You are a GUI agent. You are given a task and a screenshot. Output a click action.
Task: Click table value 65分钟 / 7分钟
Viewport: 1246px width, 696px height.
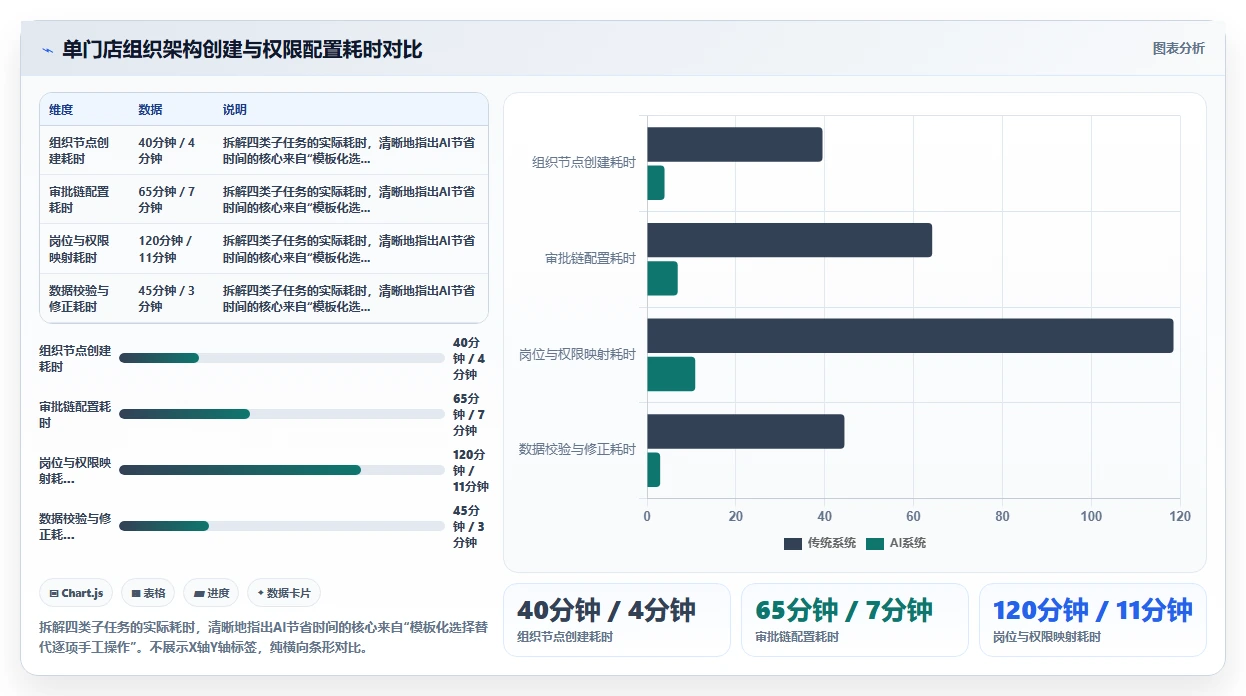coord(167,200)
